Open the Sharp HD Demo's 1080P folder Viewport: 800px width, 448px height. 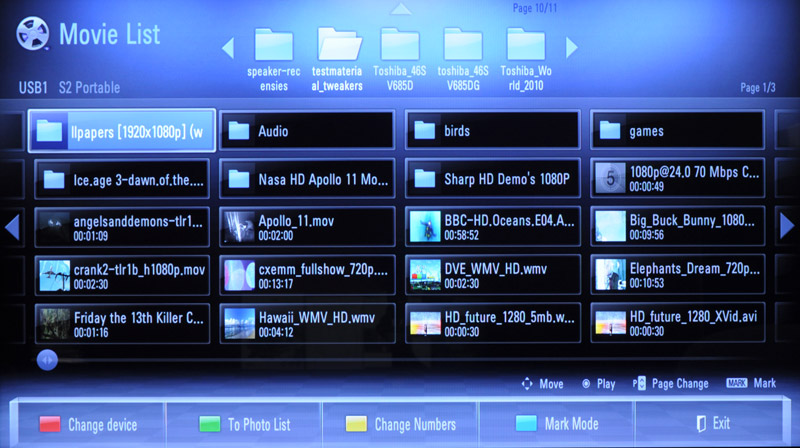[492, 179]
